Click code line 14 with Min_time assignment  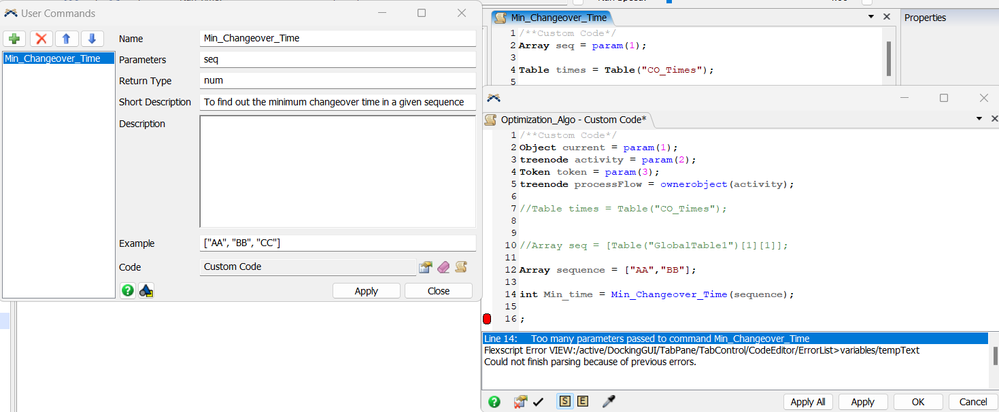tap(657, 295)
